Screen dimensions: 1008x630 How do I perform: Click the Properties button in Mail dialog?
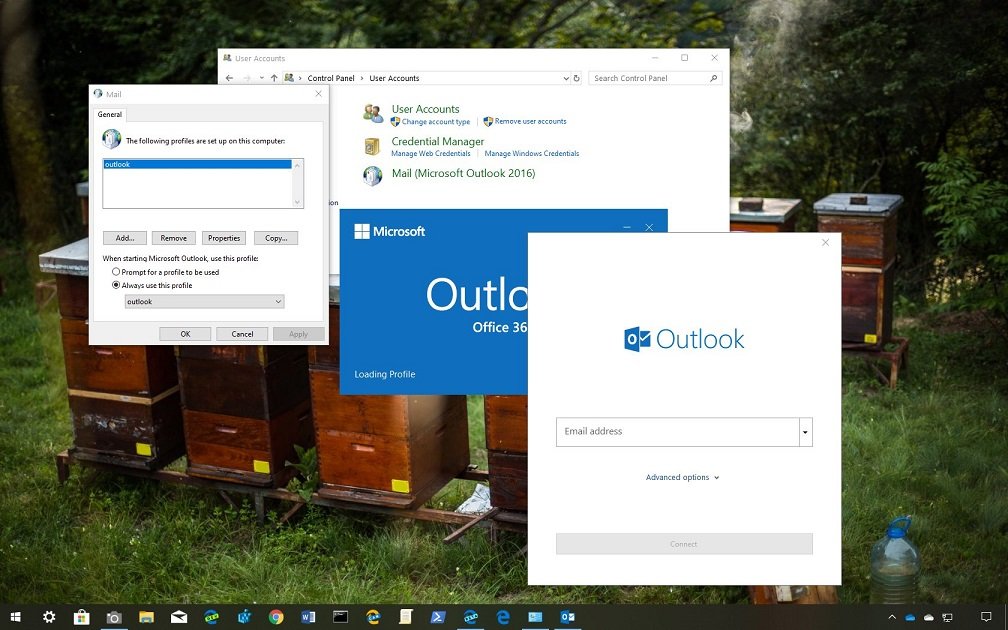tap(224, 238)
